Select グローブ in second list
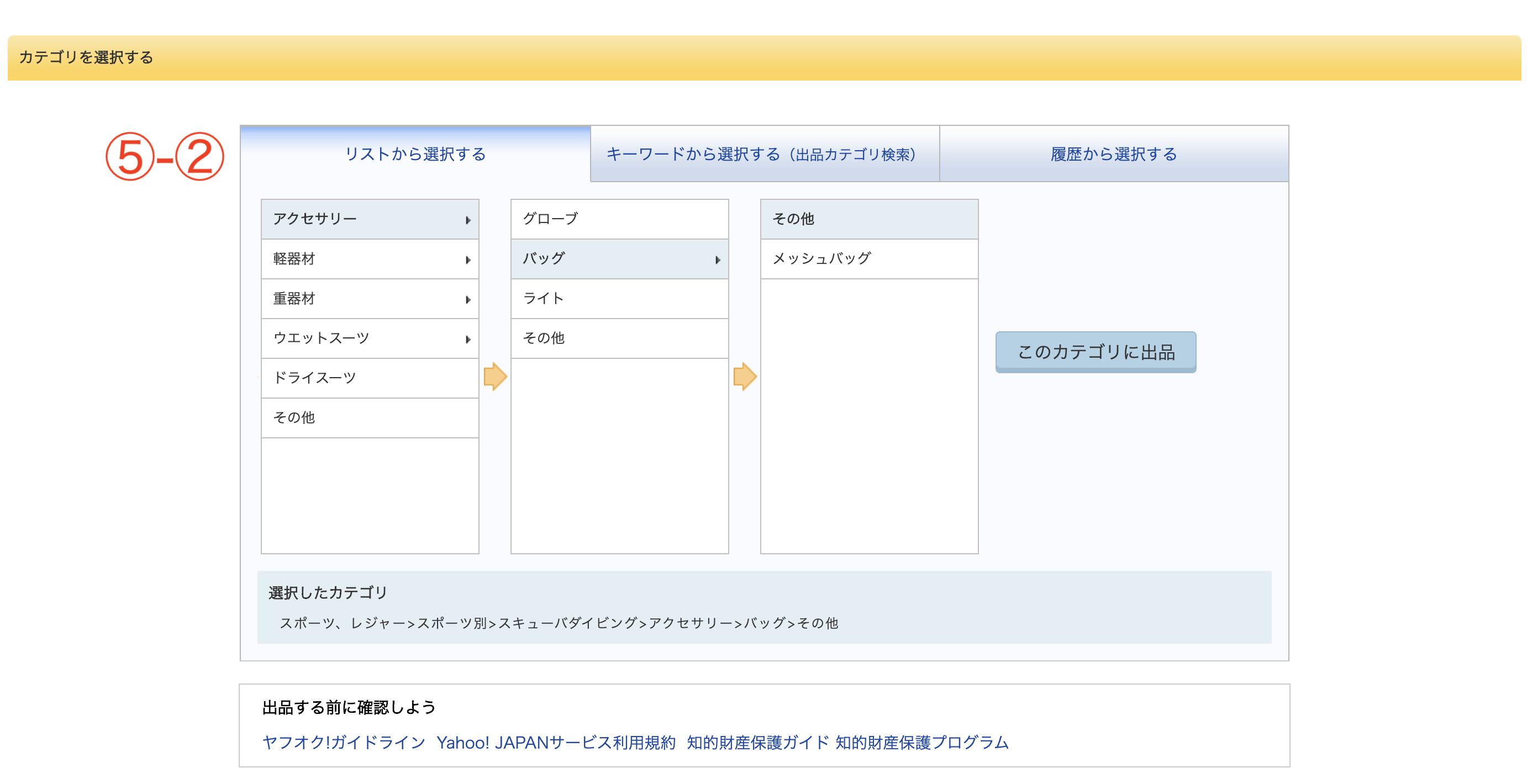This screenshot has height=784, width=1527. pos(619,219)
